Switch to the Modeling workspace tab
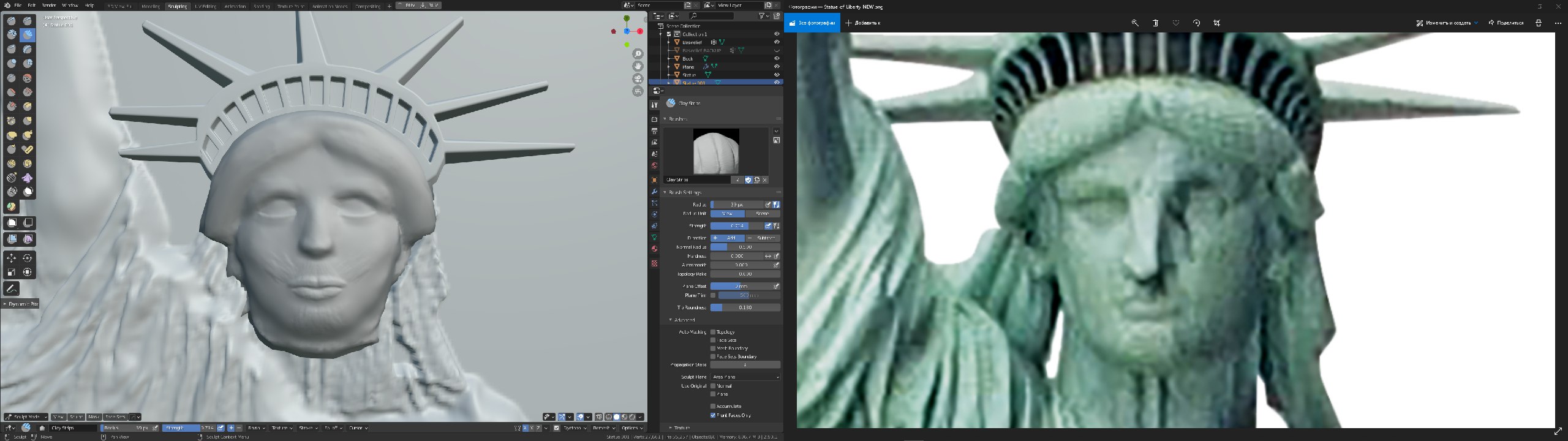Viewport: 1568px width, 441px height. pyautogui.click(x=151, y=6)
